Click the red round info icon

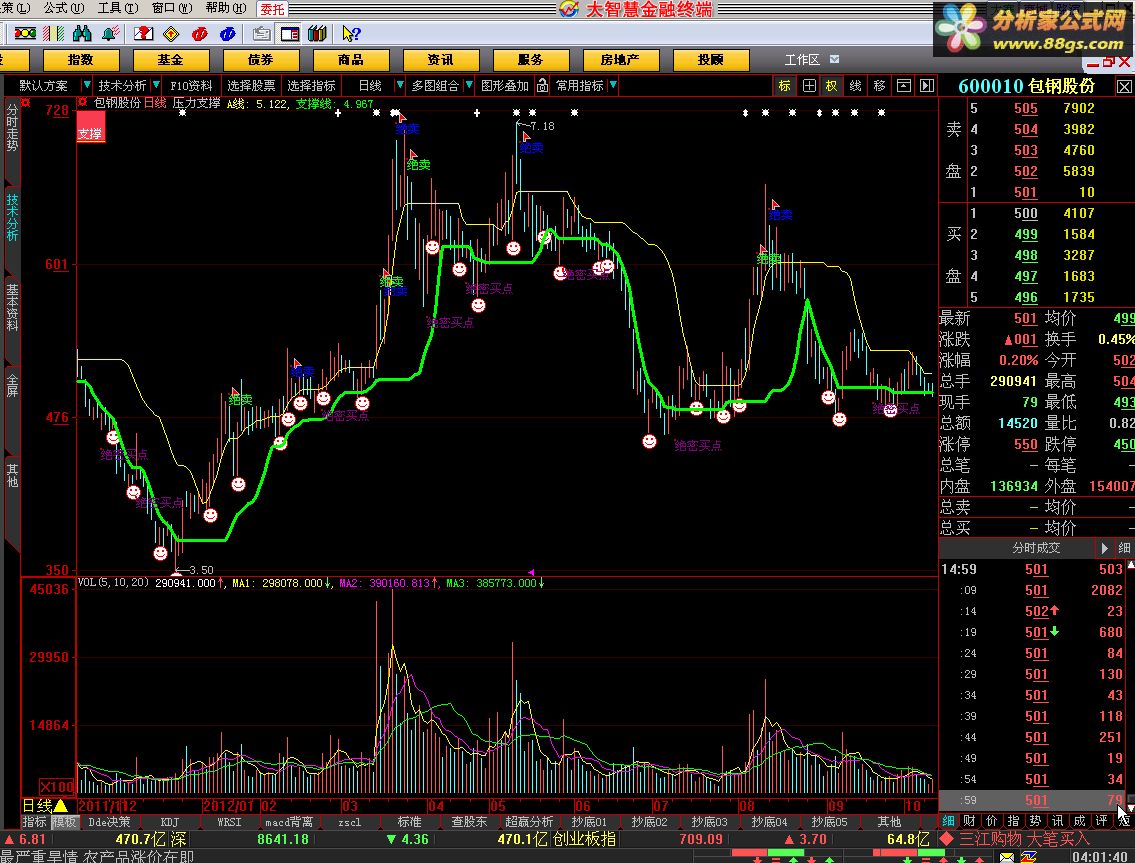[200, 34]
